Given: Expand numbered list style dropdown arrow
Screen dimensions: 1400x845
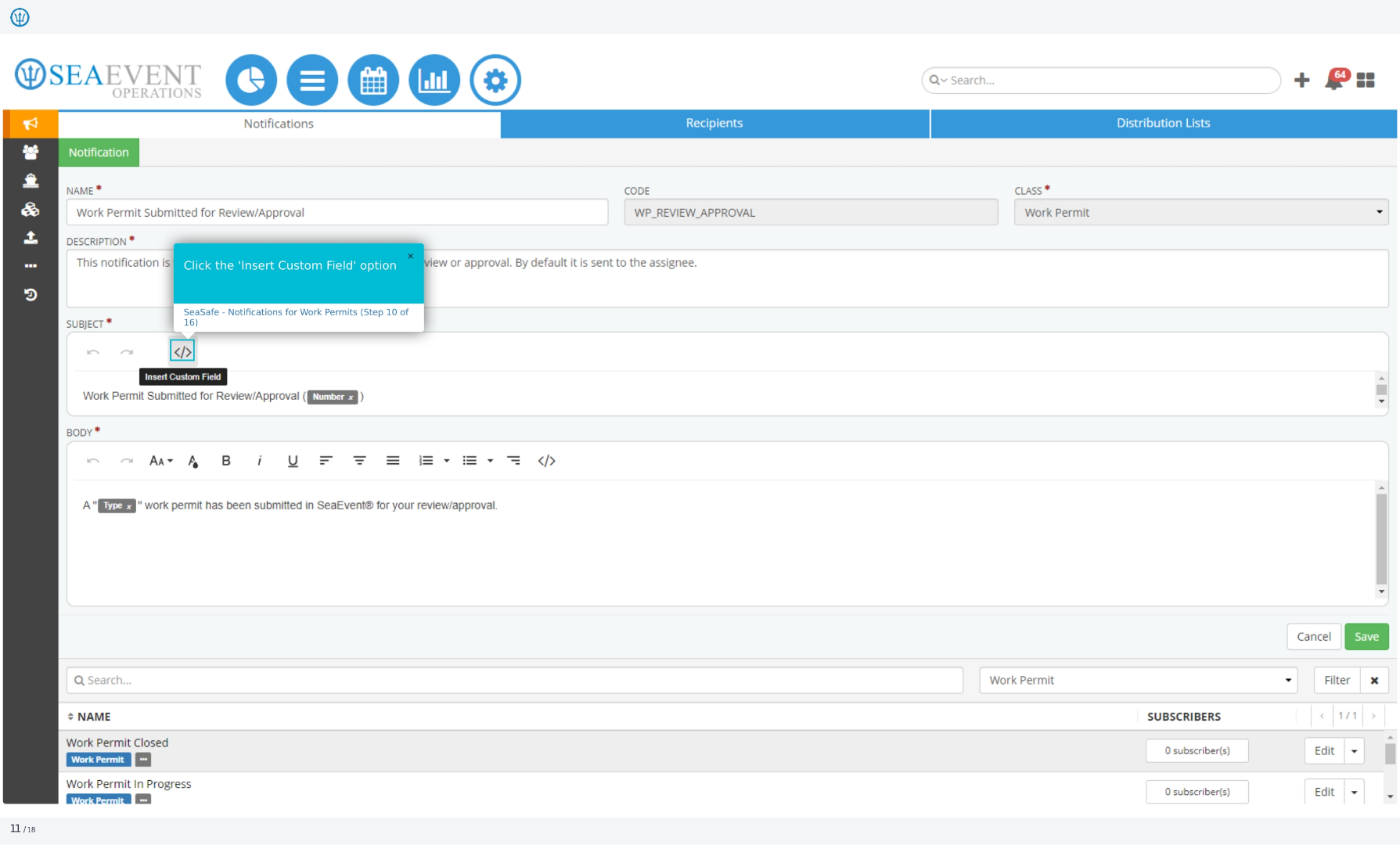Looking at the screenshot, I should tap(447, 461).
